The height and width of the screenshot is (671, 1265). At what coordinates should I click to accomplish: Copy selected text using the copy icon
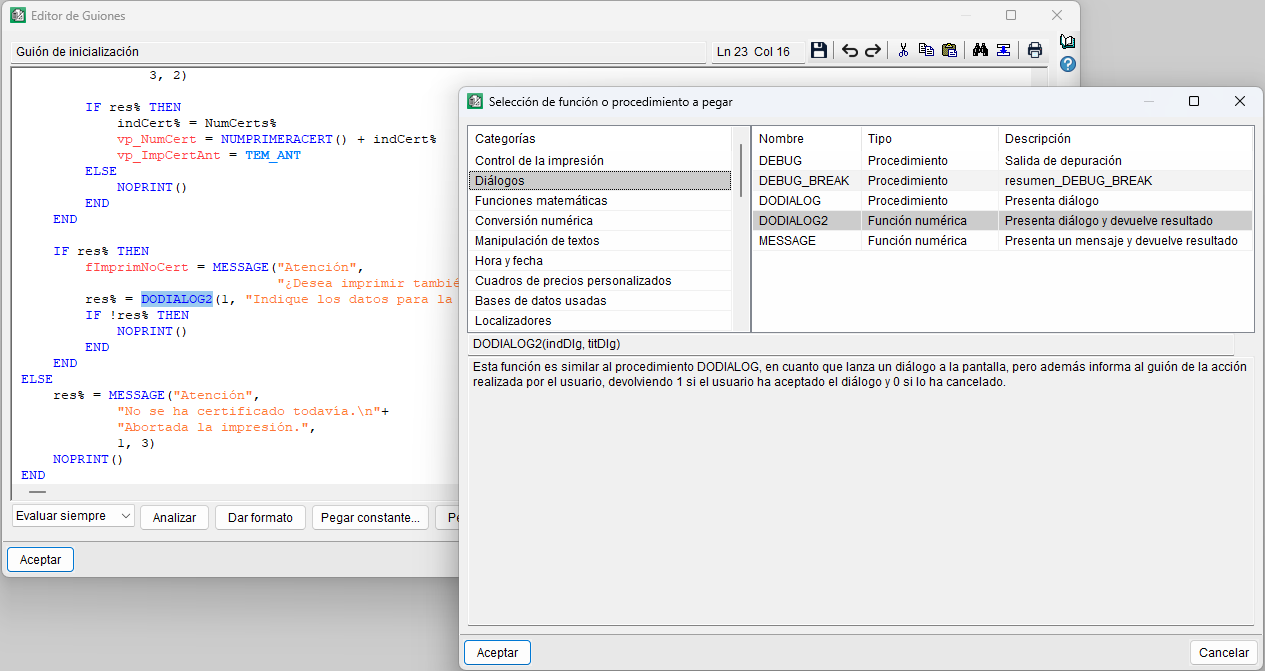pos(926,50)
